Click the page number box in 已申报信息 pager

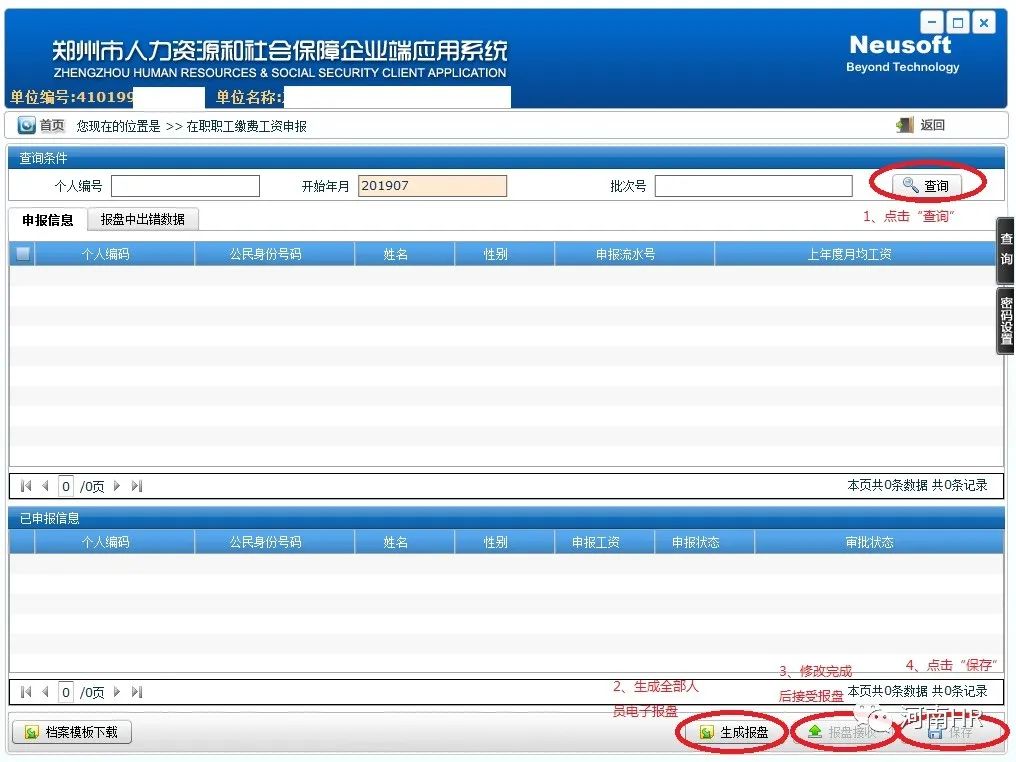coord(65,692)
